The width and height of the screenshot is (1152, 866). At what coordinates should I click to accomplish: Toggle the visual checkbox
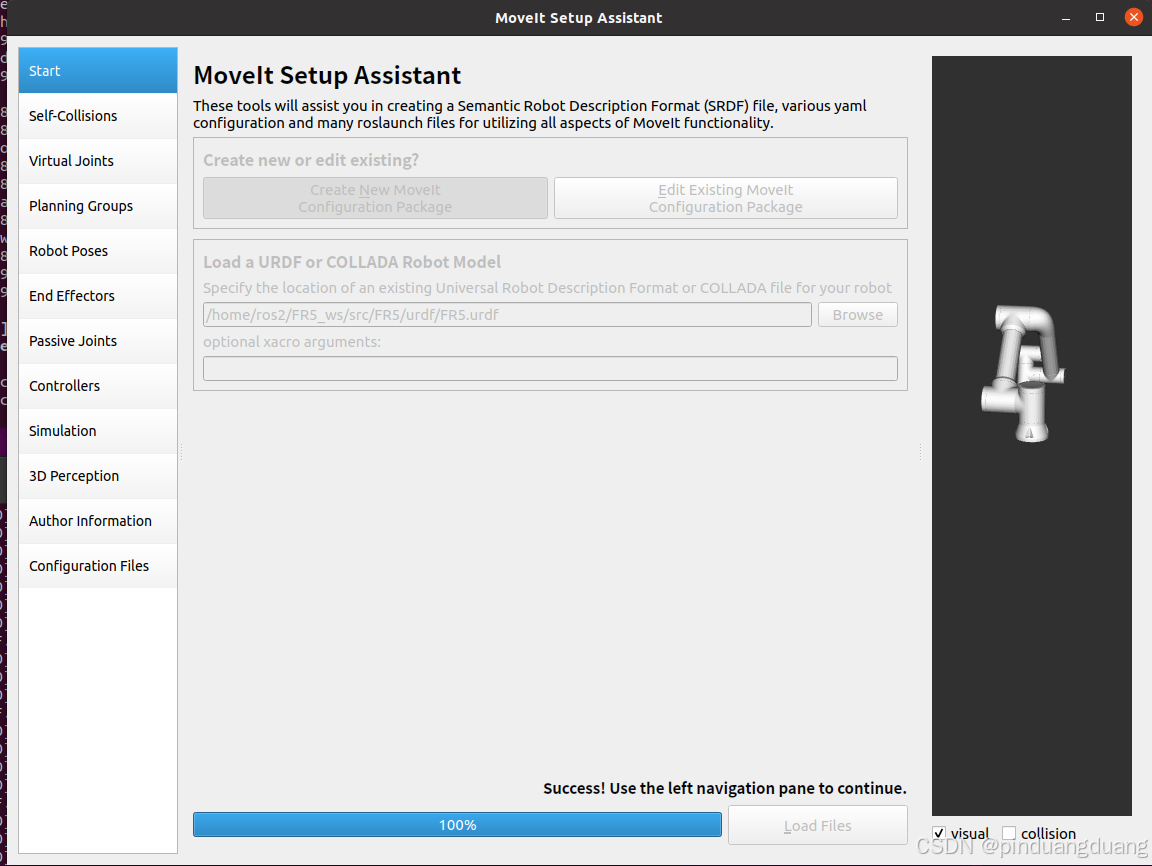pyautogui.click(x=939, y=833)
